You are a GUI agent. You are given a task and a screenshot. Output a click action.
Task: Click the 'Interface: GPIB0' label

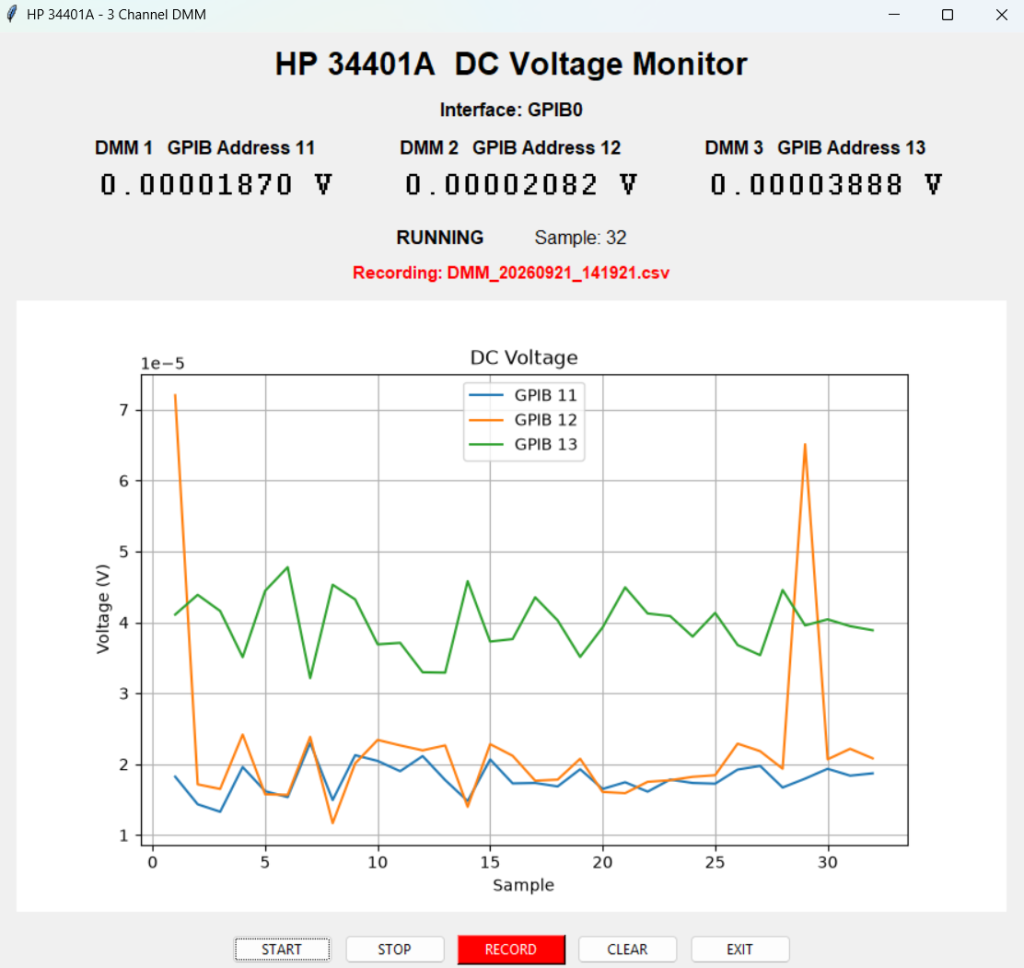511,110
